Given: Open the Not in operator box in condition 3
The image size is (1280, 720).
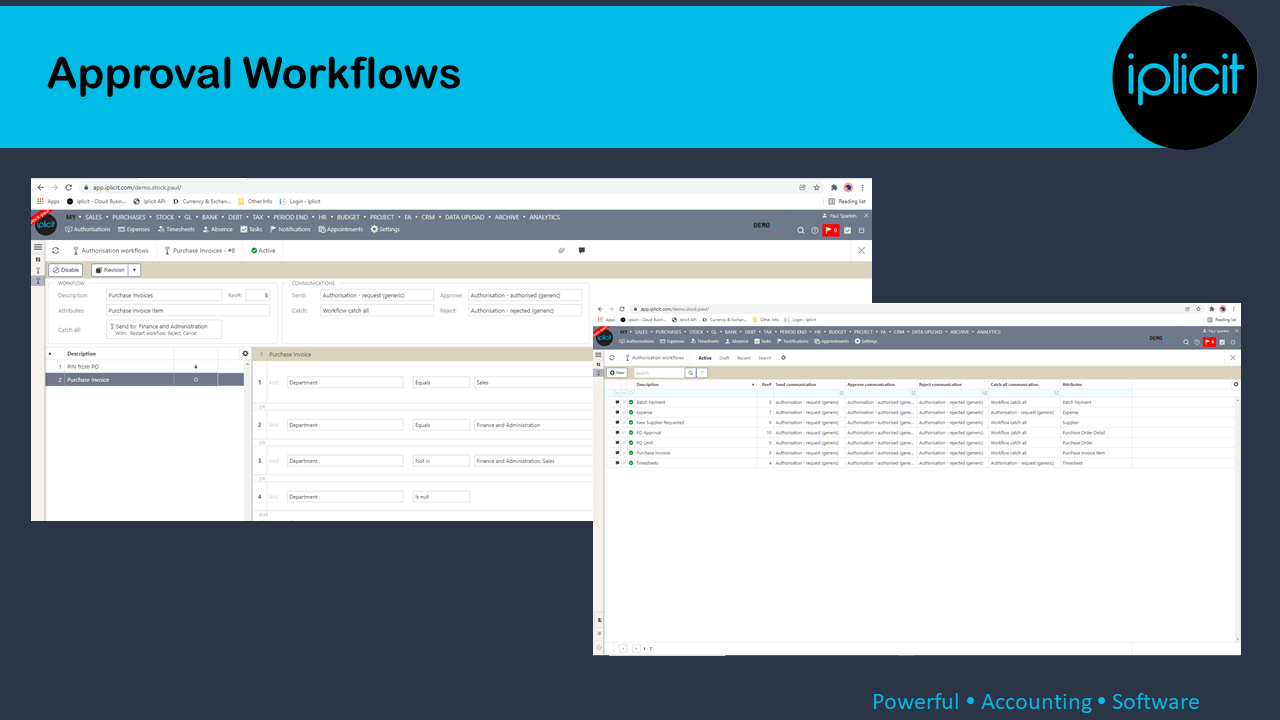Looking at the screenshot, I should [441, 461].
